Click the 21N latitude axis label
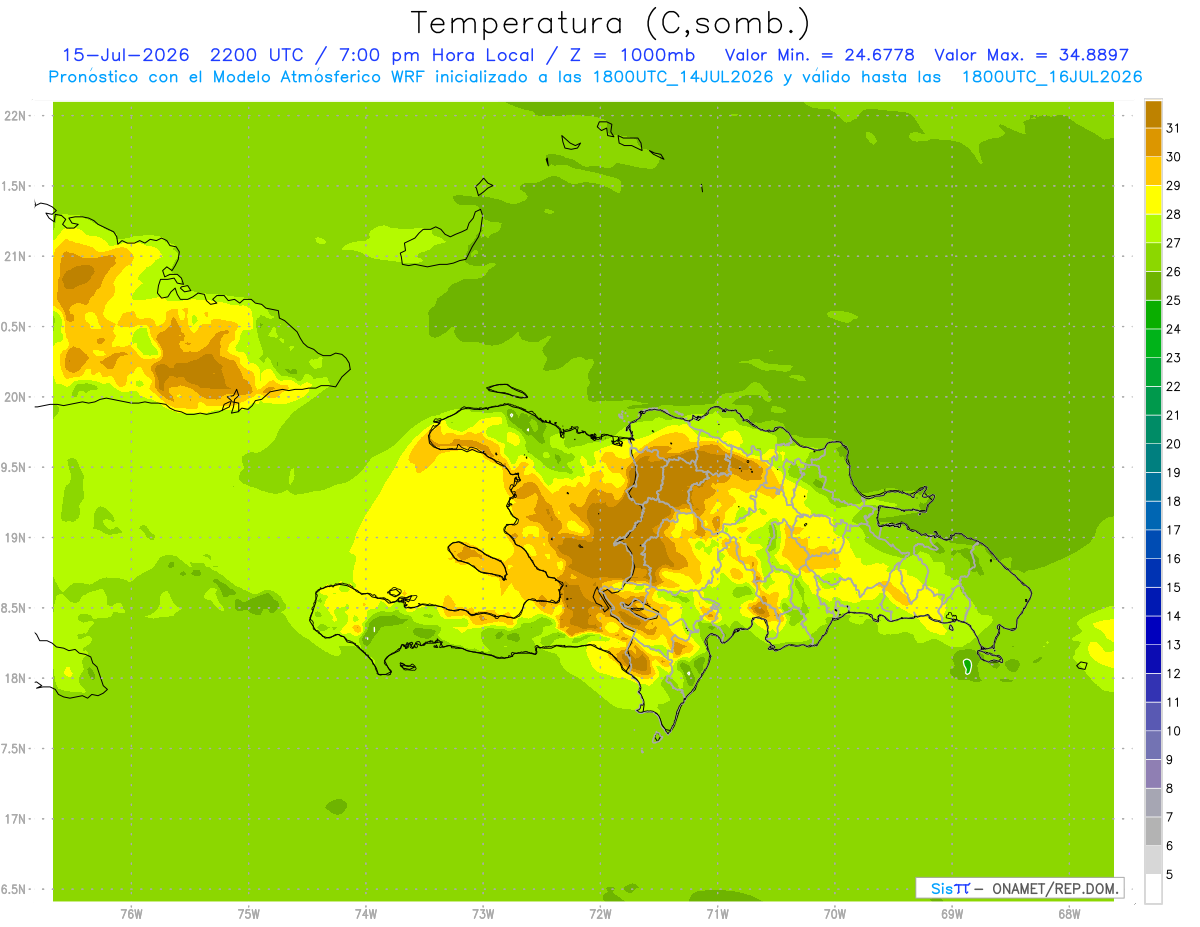The width and height of the screenshot is (1200, 927). [x=16, y=256]
